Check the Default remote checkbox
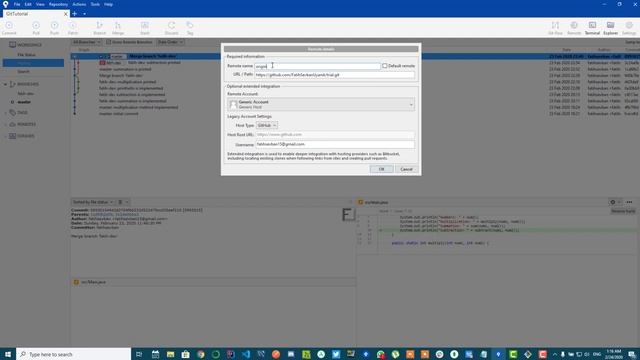The height and width of the screenshot is (360, 640). pos(384,66)
